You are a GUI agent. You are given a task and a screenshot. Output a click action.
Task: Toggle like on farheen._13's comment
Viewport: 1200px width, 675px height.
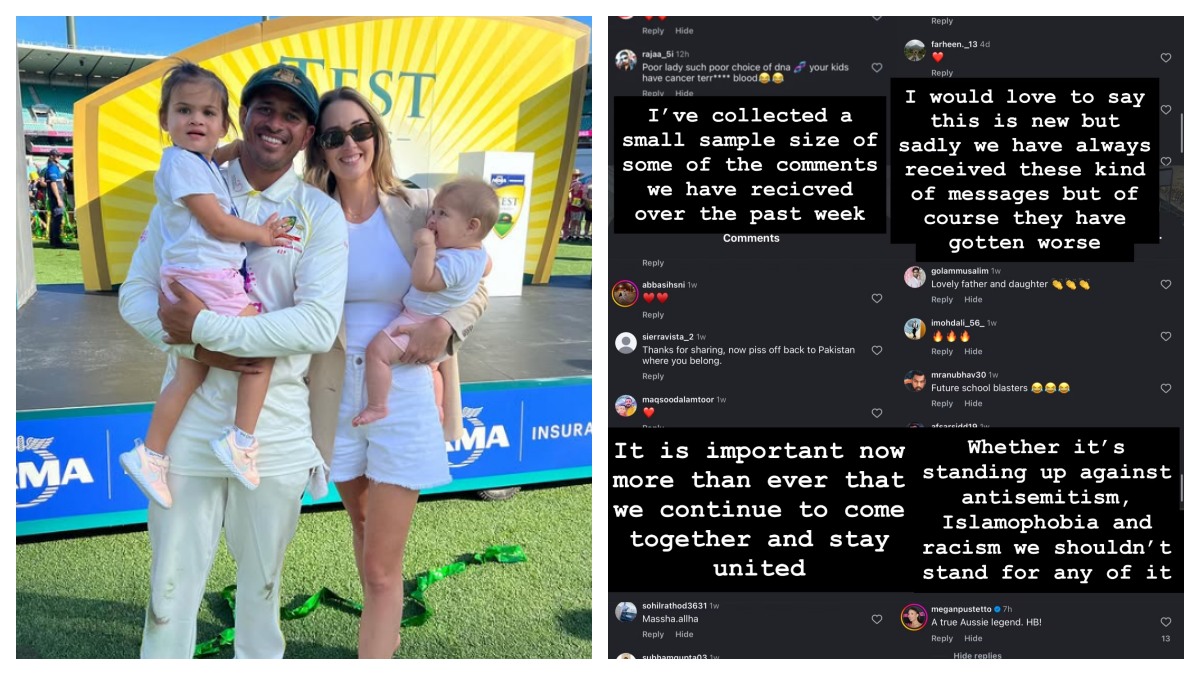point(1166,58)
